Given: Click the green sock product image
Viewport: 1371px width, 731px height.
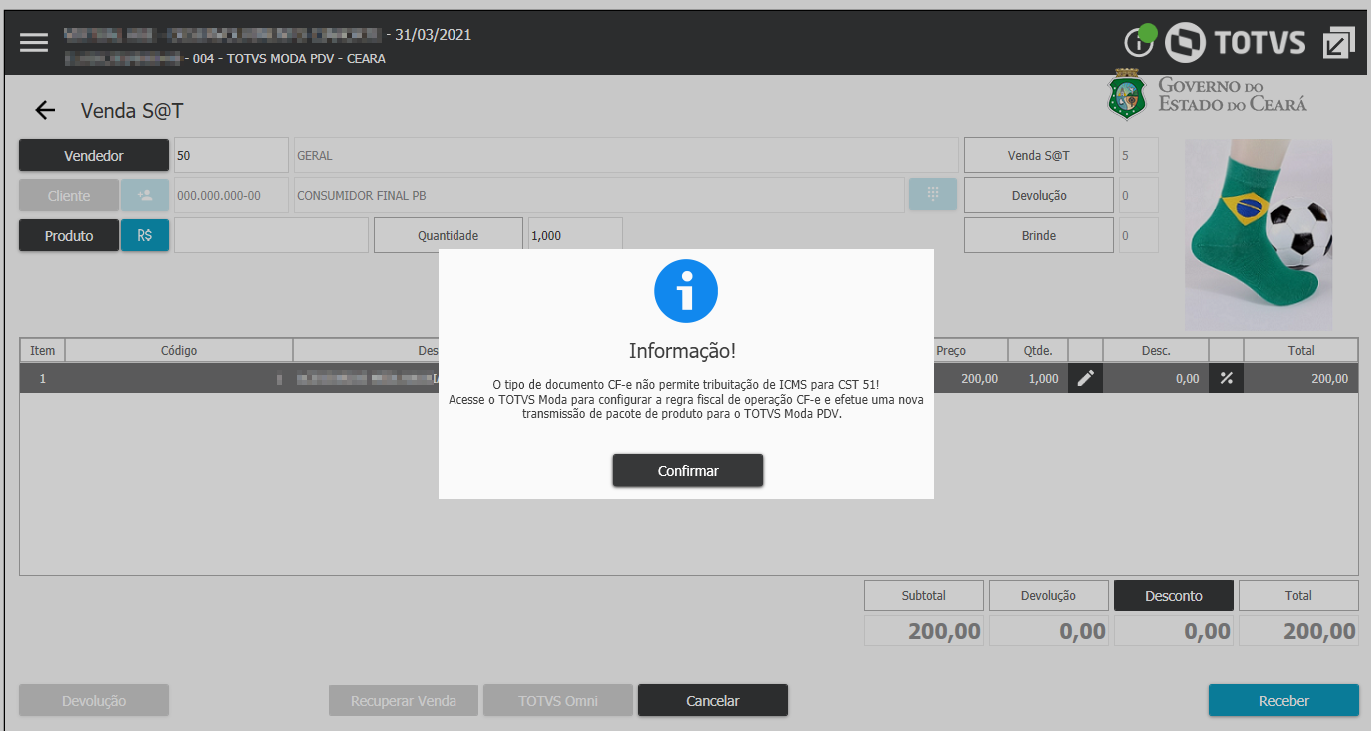Looking at the screenshot, I should tap(1258, 234).
